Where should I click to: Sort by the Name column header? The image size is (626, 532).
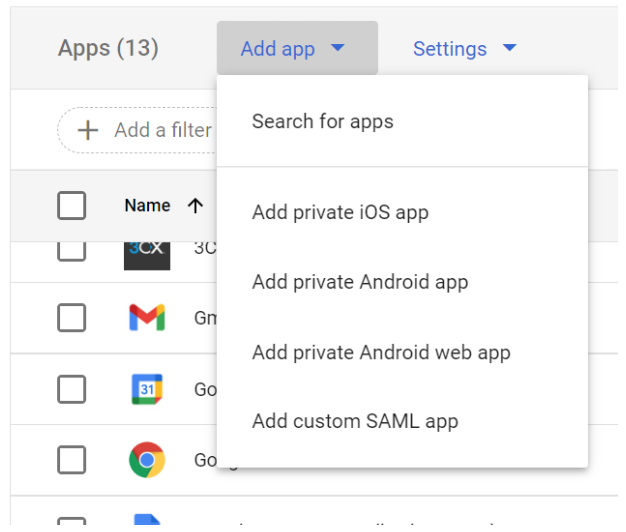(x=147, y=206)
